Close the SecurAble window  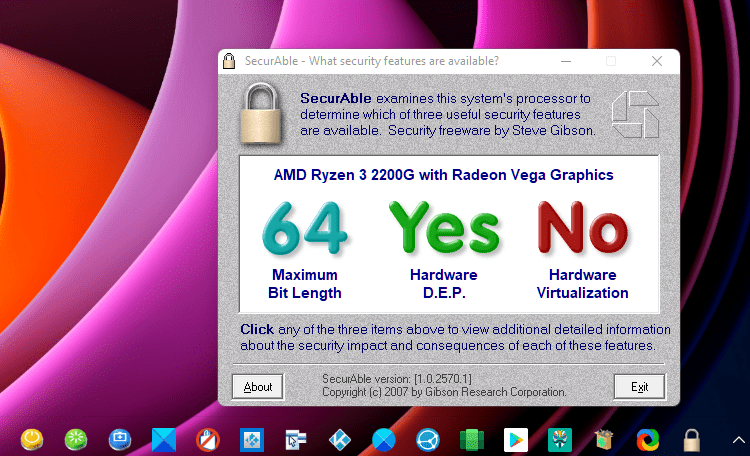tap(657, 61)
